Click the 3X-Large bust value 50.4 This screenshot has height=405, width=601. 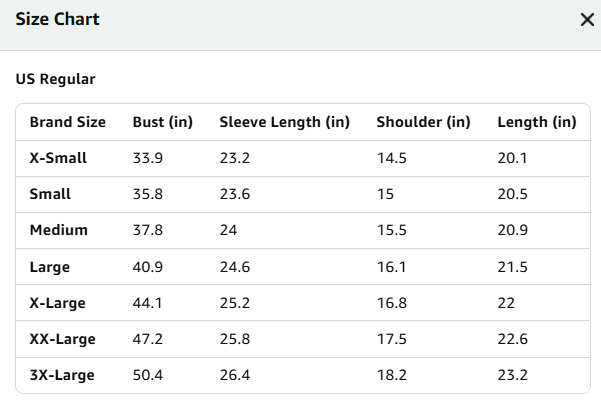click(x=148, y=375)
